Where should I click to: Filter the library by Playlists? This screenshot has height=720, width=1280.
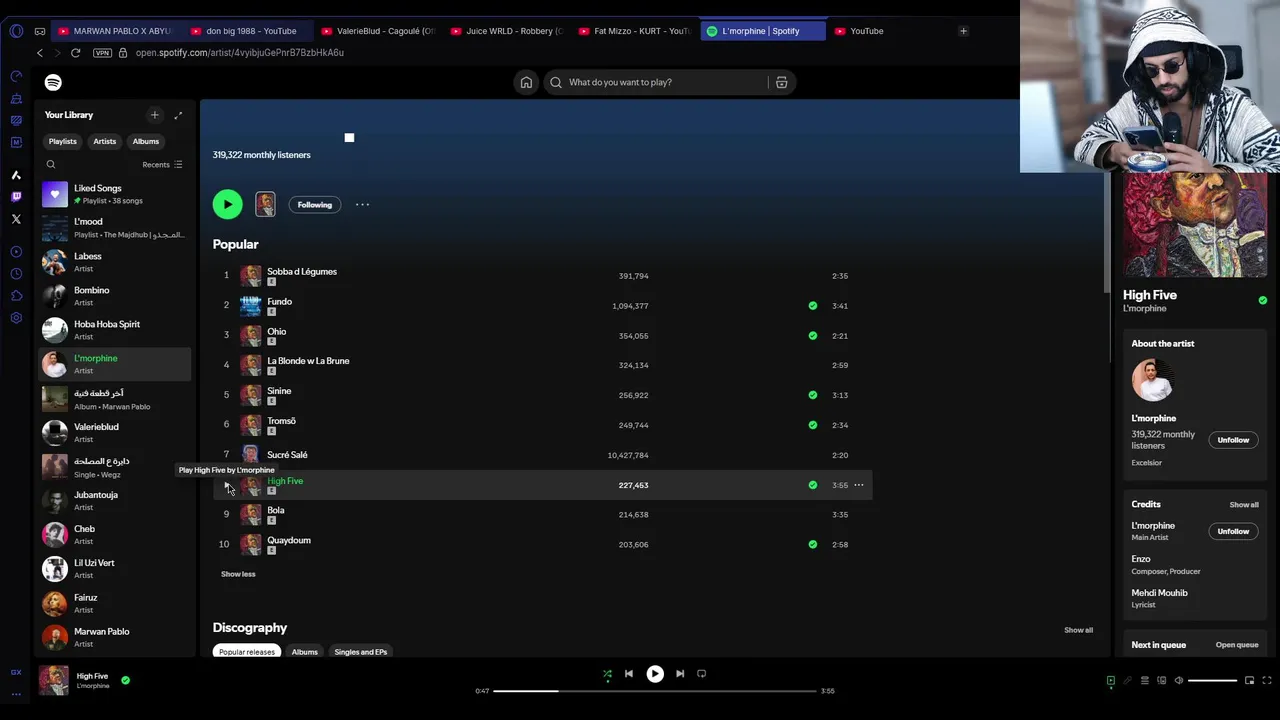[62, 141]
